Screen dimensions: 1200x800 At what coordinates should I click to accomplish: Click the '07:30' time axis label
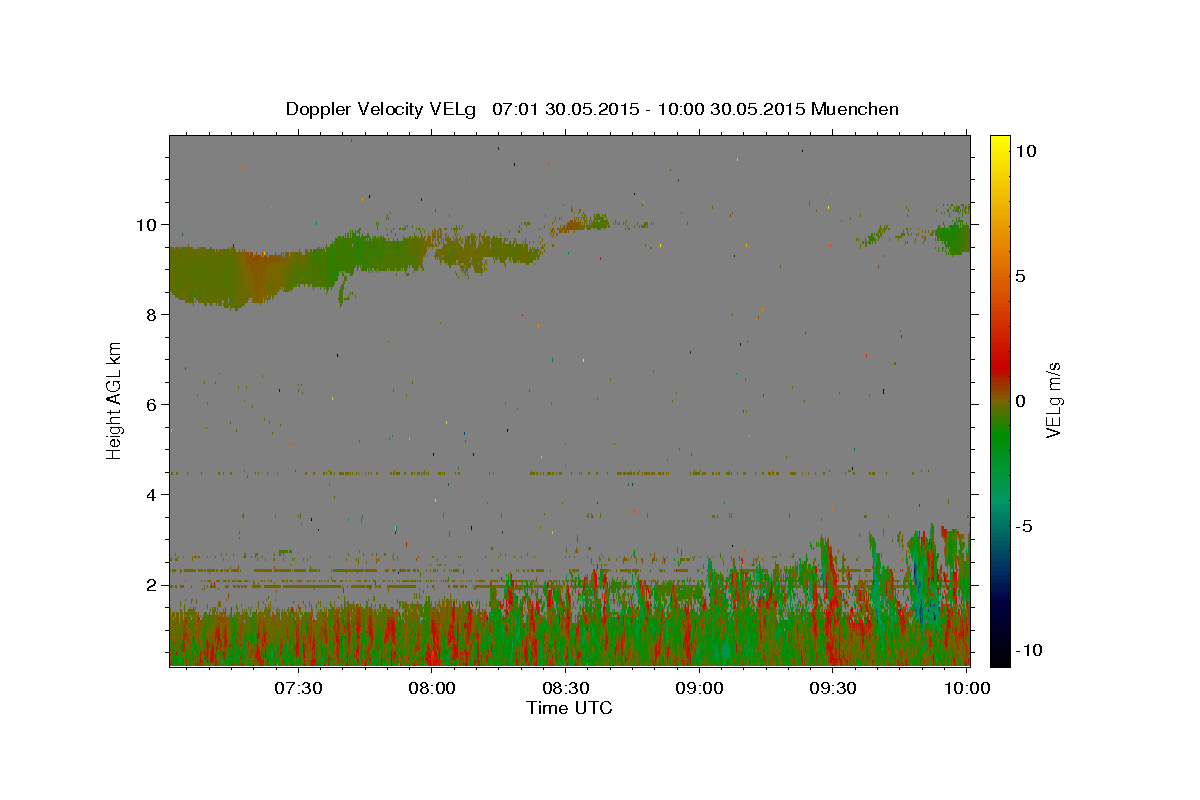click(298, 688)
